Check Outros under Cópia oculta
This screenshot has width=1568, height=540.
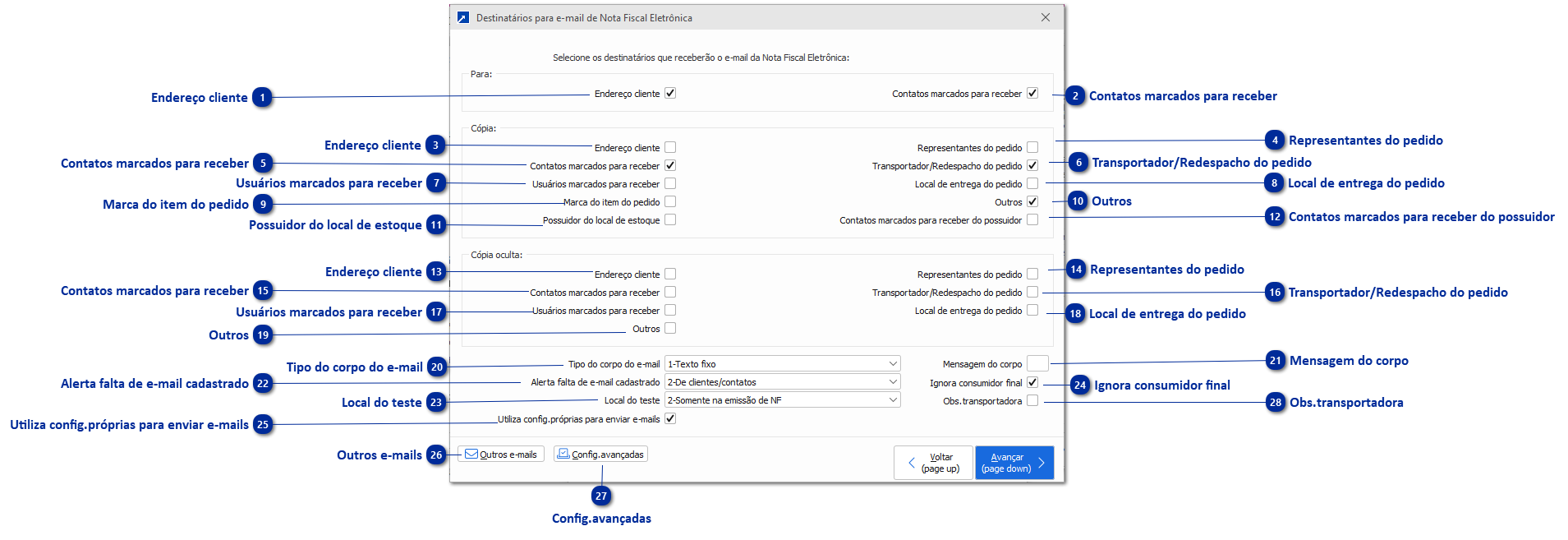coord(670,329)
